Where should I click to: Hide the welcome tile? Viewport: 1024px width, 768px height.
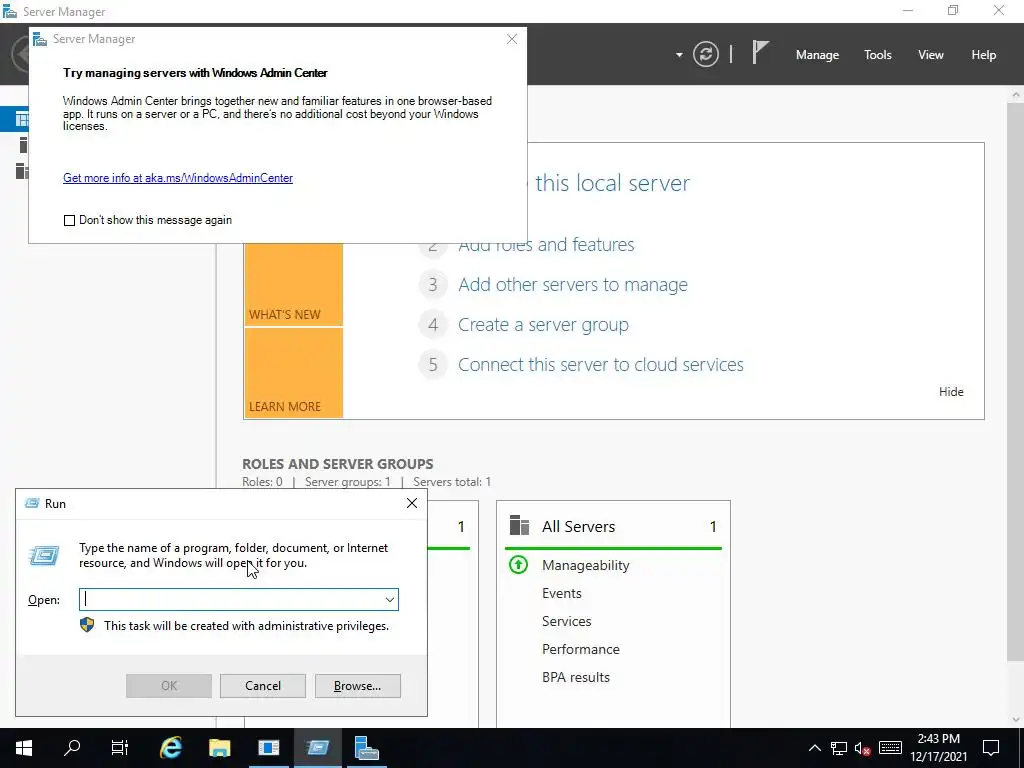pyautogui.click(x=951, y=392)
